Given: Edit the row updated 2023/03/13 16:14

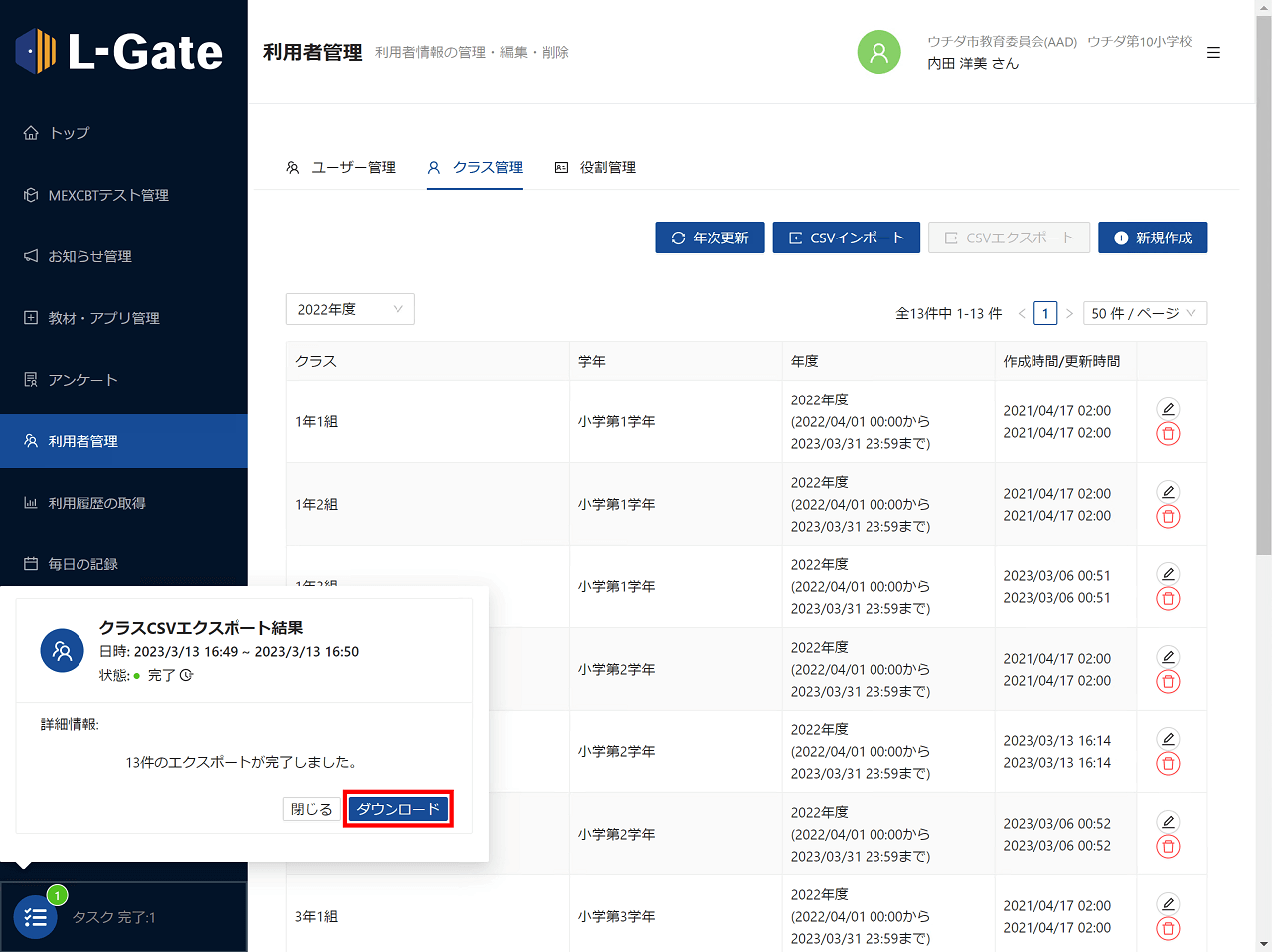Looking at the screenshot, I should pyautogui.click(x=1169, y=738).
